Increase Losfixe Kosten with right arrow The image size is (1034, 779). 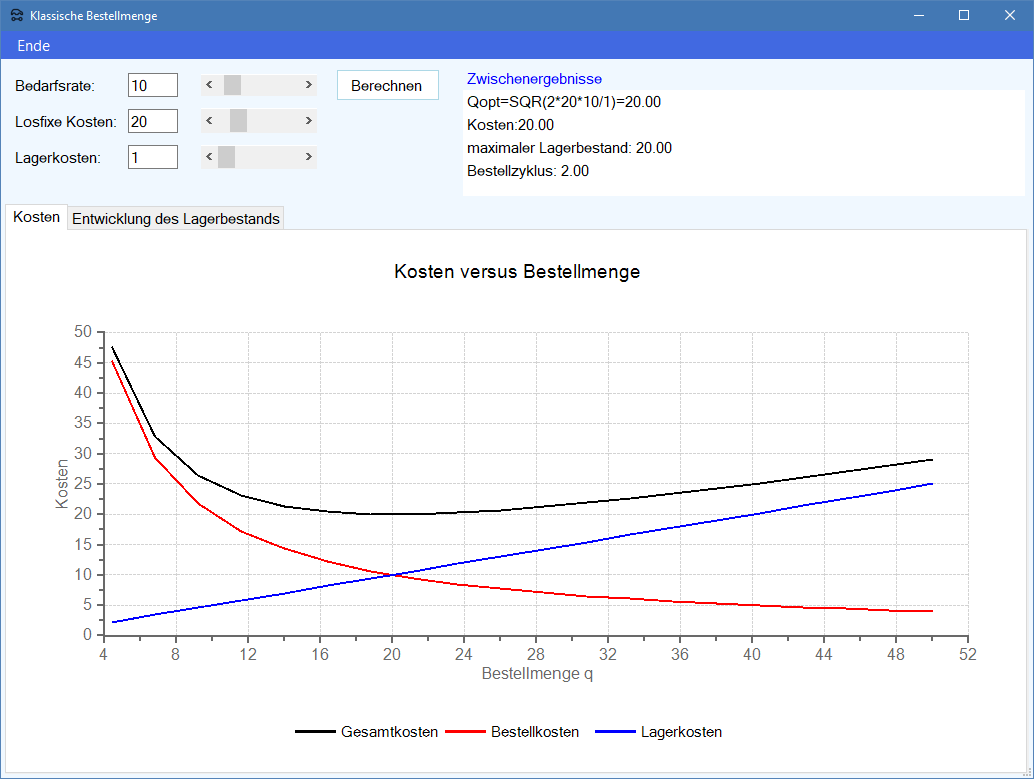click(308, 121)
